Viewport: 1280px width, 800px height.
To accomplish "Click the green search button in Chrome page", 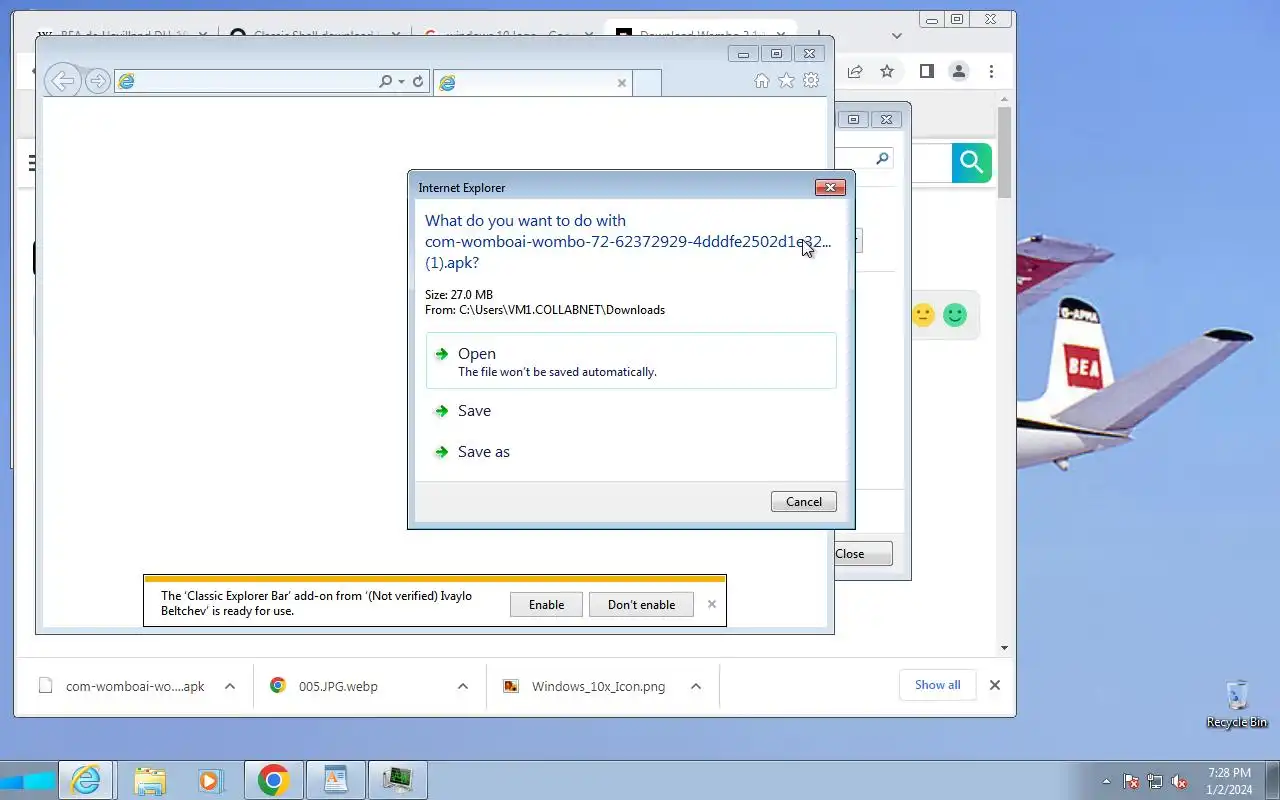I will tap(971, 162).
